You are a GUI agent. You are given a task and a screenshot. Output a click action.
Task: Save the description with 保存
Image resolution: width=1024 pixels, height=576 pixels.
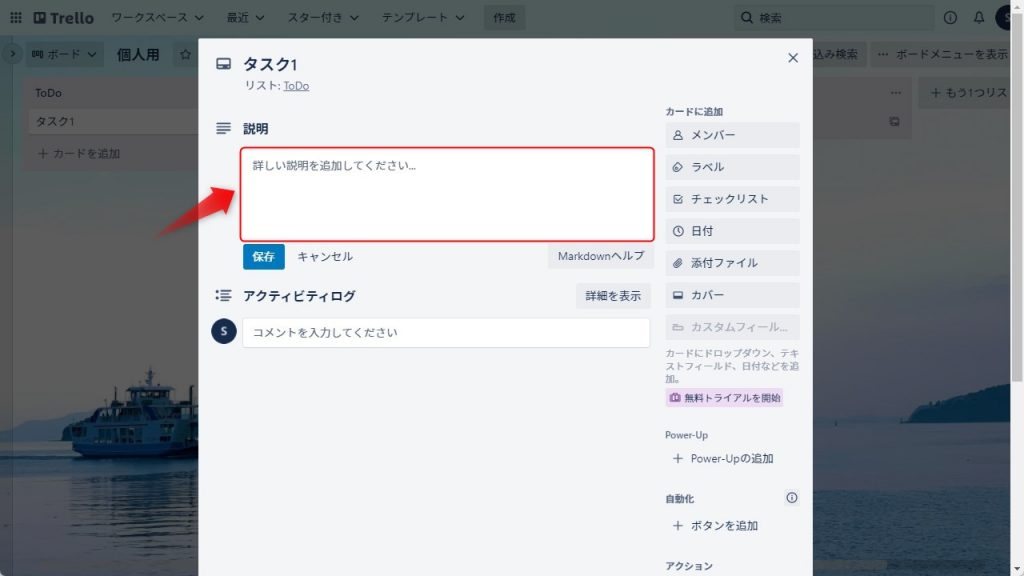coord(264,257)
